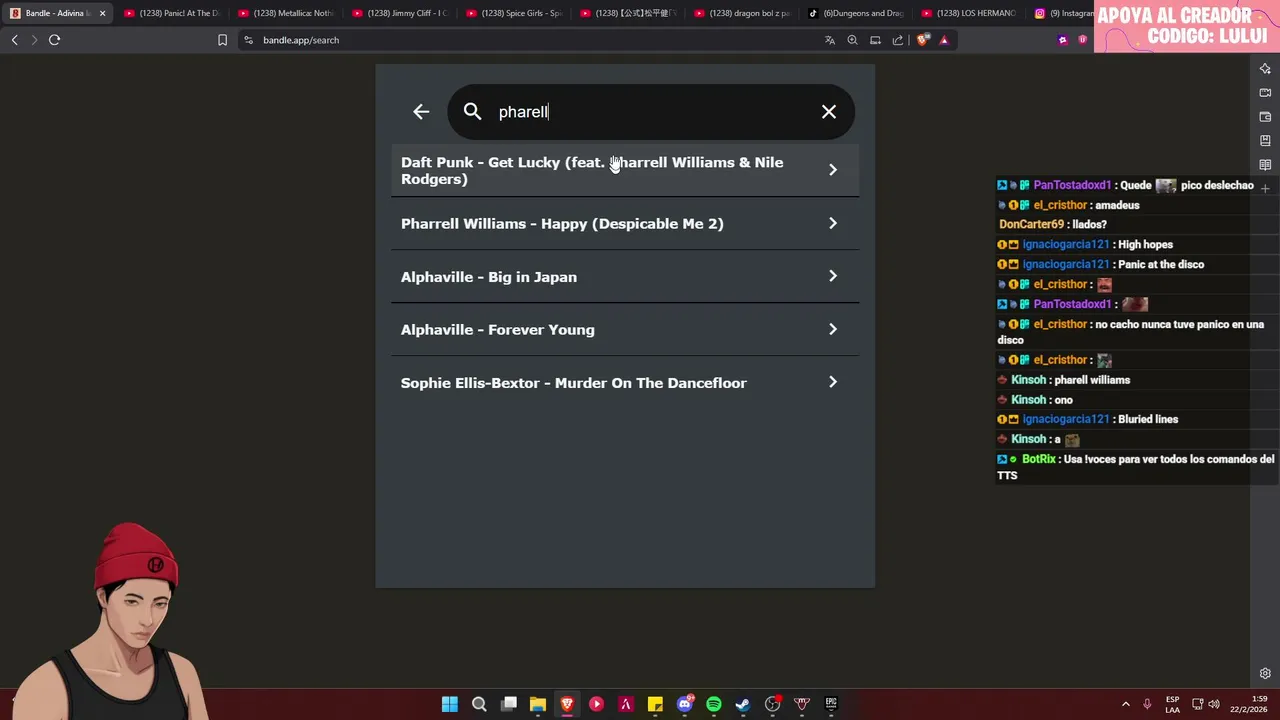This screenshot has width=1280, height=720.
Task: Open chevron on Forever Young row
Action: pyautogui.click(x=832, y=329)
